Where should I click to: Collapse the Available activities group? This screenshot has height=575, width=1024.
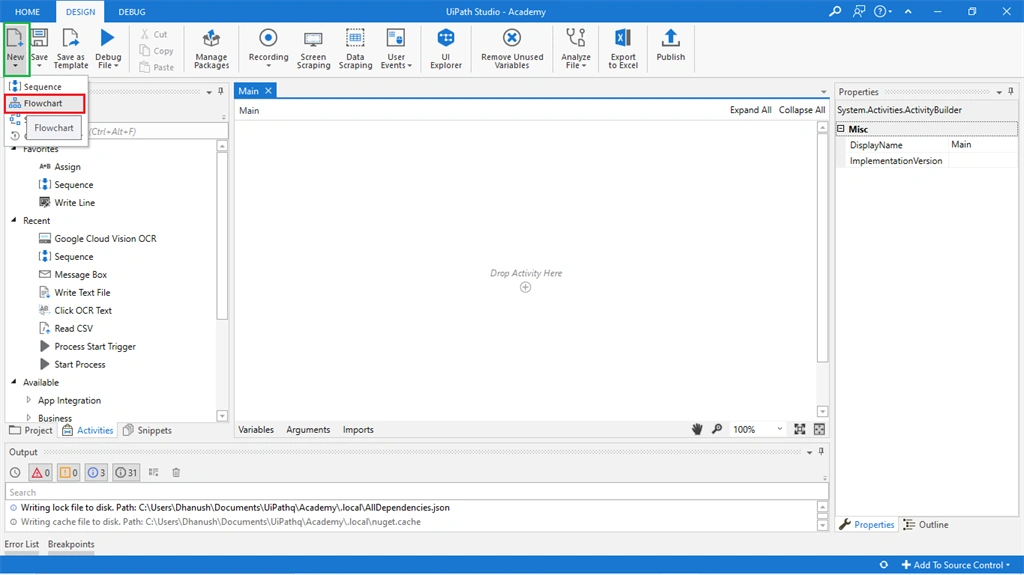[x=14, y=382]
